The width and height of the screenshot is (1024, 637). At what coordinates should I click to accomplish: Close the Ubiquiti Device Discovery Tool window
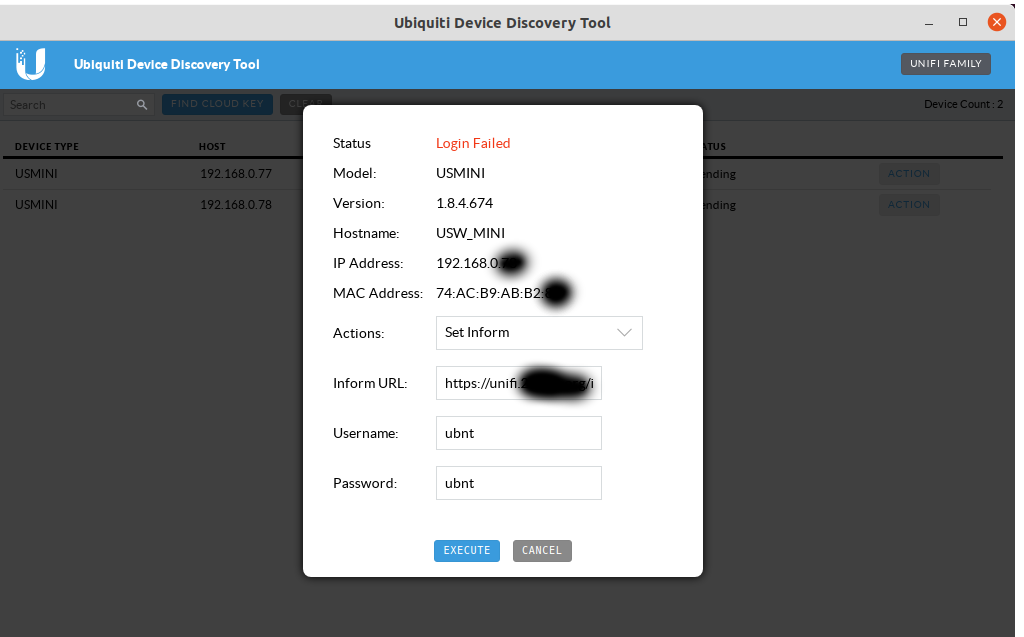point(996,21)
